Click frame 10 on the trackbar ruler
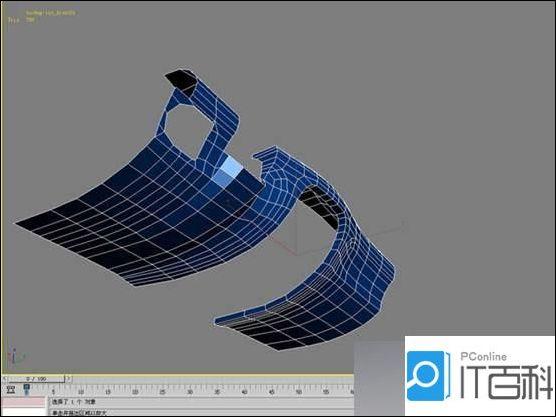Image resolution: width=556 pixels, height=417 pixels. (81, 391)
